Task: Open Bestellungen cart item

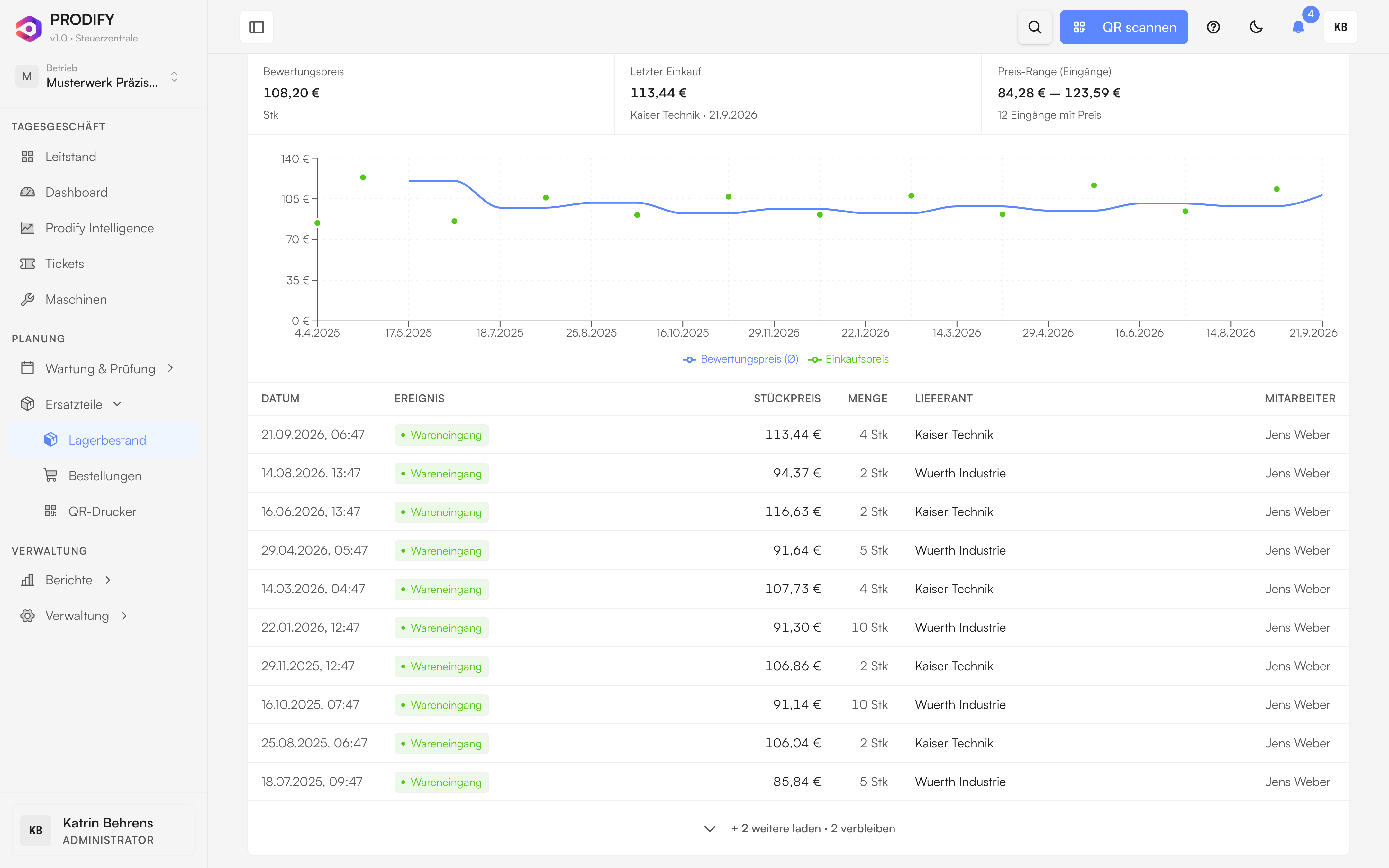Action: 103,475
